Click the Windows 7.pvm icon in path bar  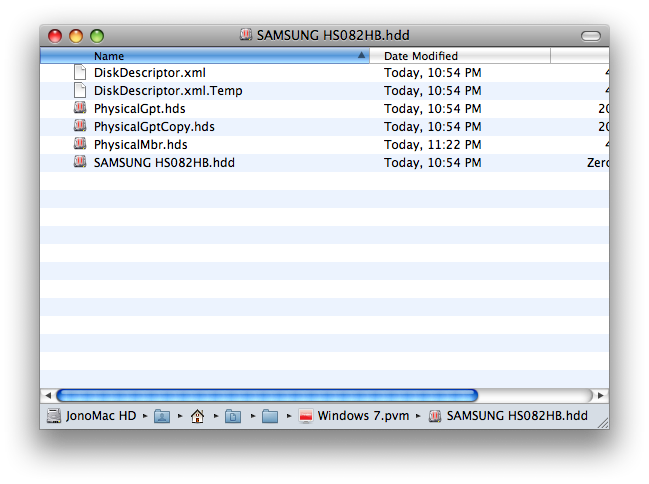[306, 416]
